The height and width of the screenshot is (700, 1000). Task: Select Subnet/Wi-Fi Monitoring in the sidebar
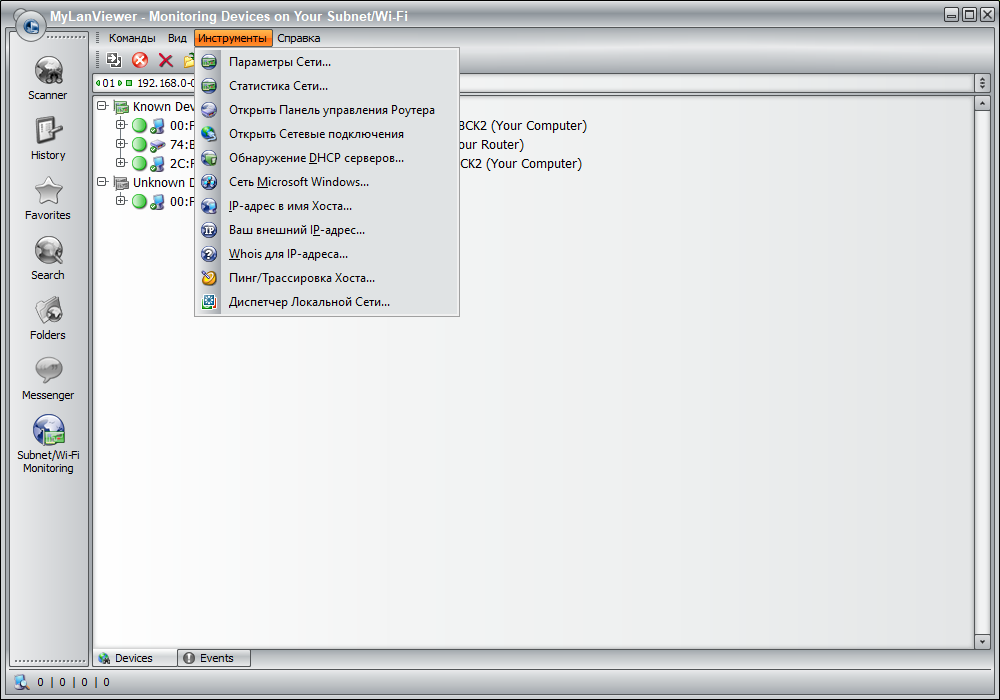tap(48, 444)
